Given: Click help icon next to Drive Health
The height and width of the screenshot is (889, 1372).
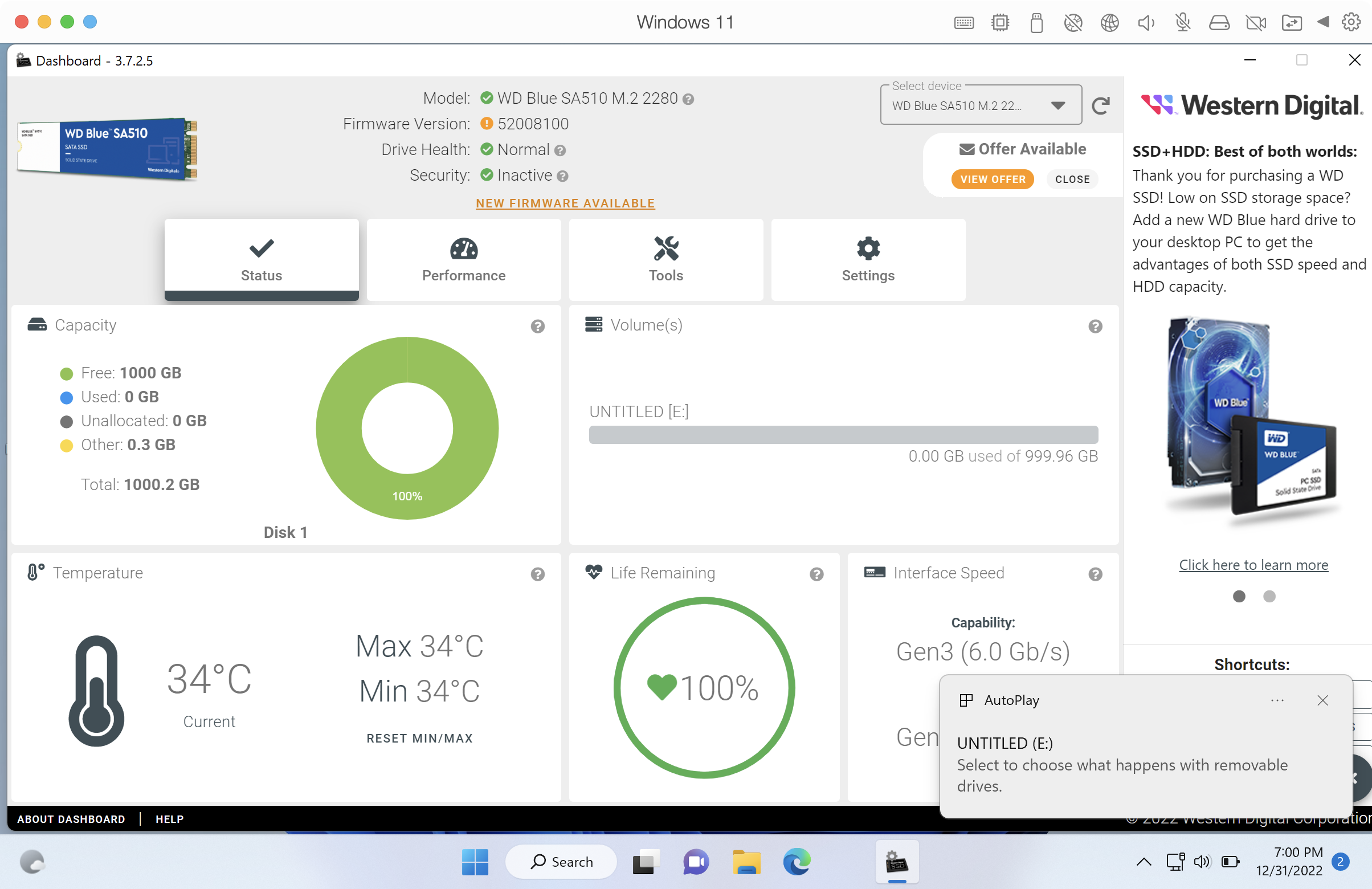Looking at the screenshot, I should [x=560, y=150].
